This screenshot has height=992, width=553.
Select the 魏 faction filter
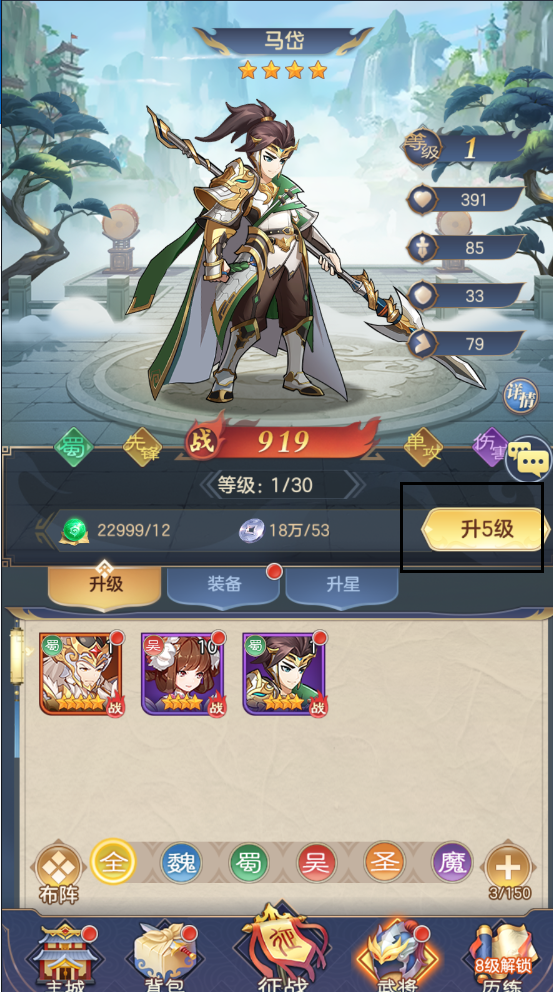point(182,863)
